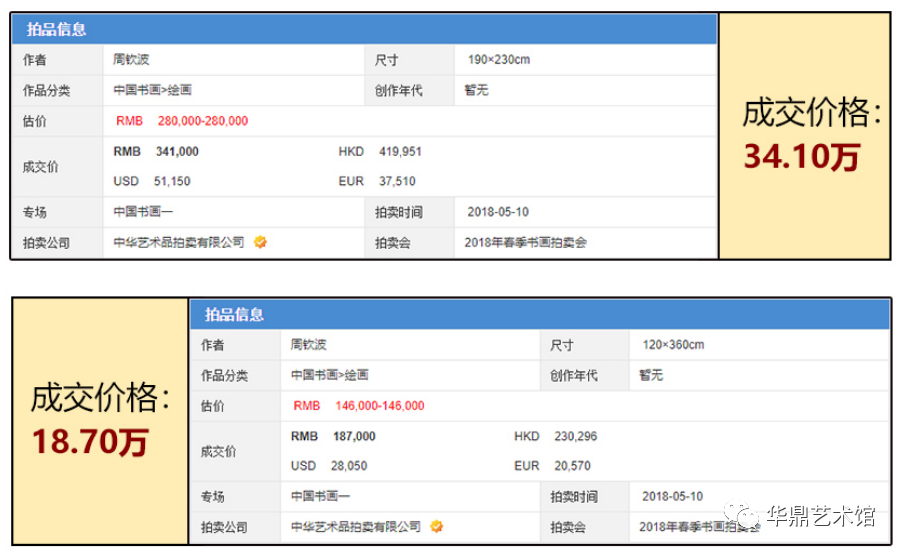Screen dimensions: 905x556
Task: Select the 拍品信息 header above the 187,000 lot
Action: tap(234, 315)
